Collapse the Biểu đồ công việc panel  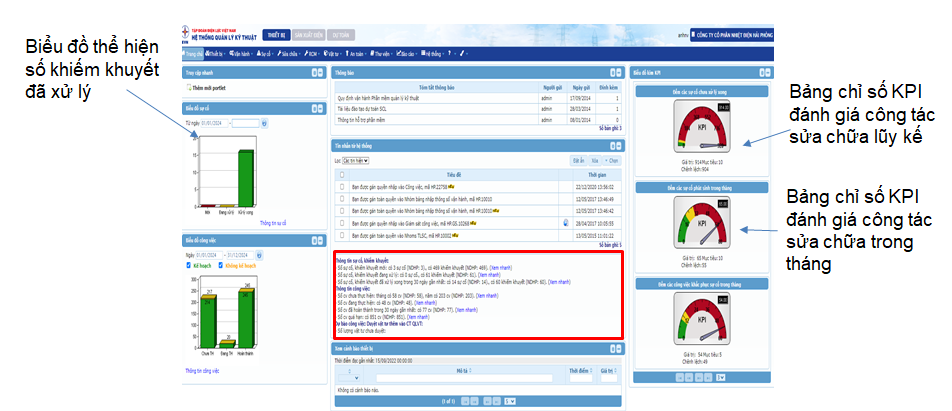point(321,241)
